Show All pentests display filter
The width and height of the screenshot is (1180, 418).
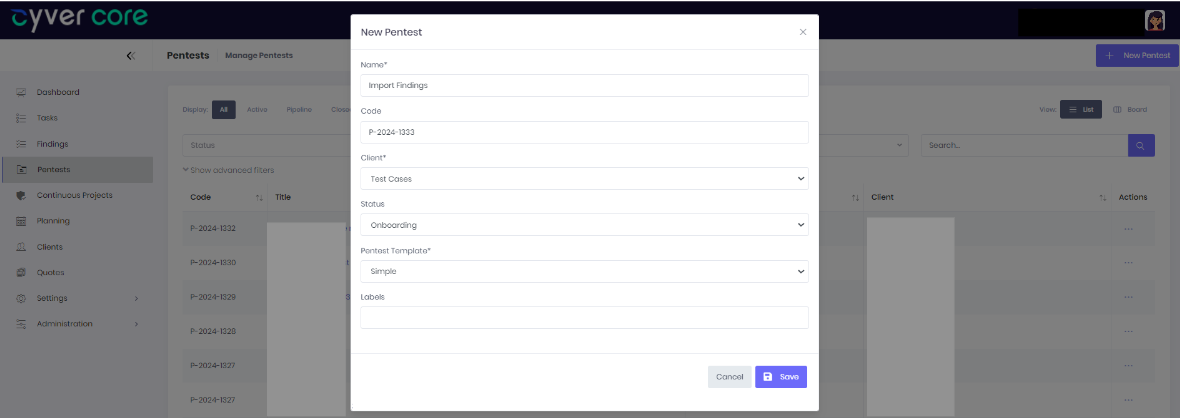point(224,109)
